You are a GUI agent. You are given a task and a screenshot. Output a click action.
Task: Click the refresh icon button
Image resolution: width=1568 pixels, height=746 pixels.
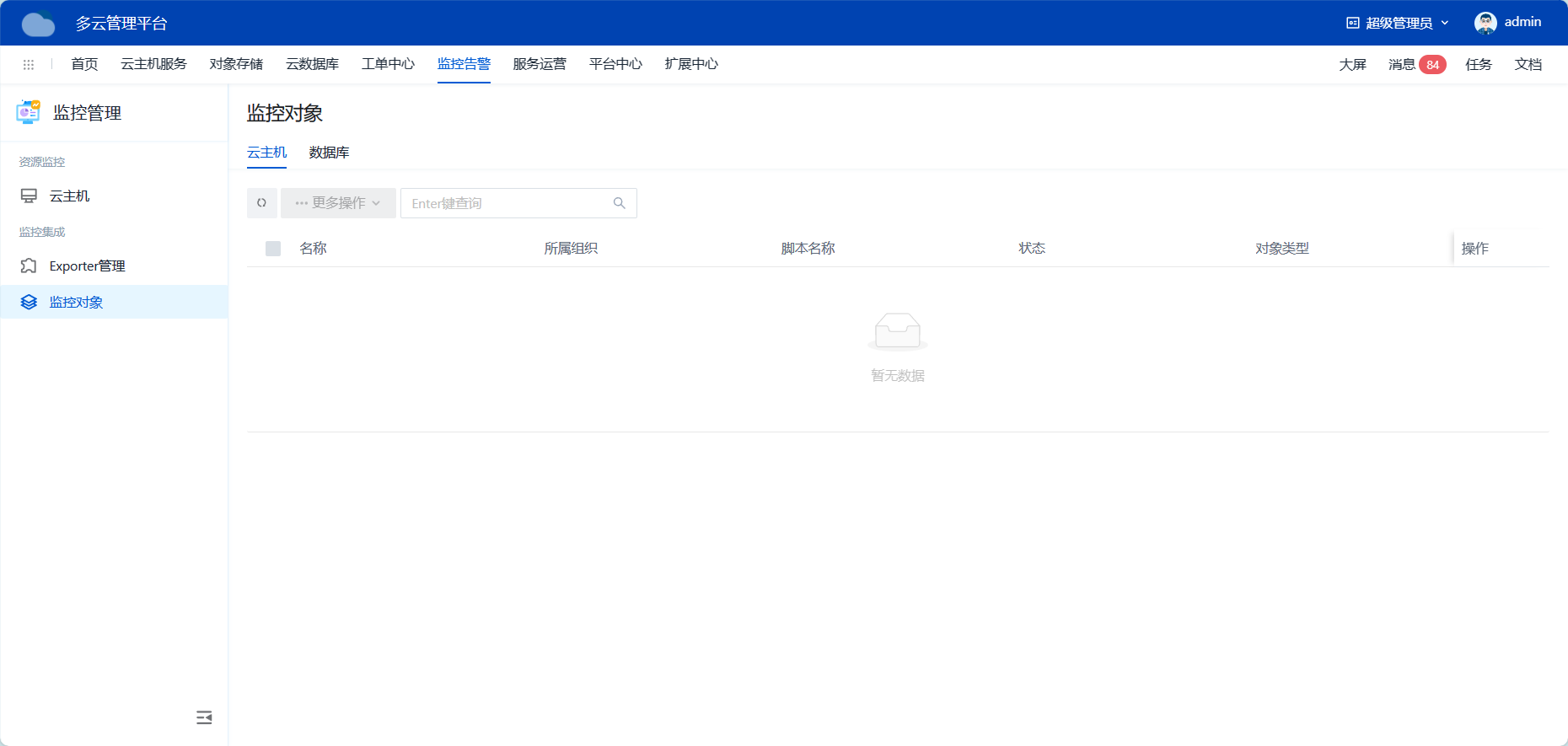(261, 203)
